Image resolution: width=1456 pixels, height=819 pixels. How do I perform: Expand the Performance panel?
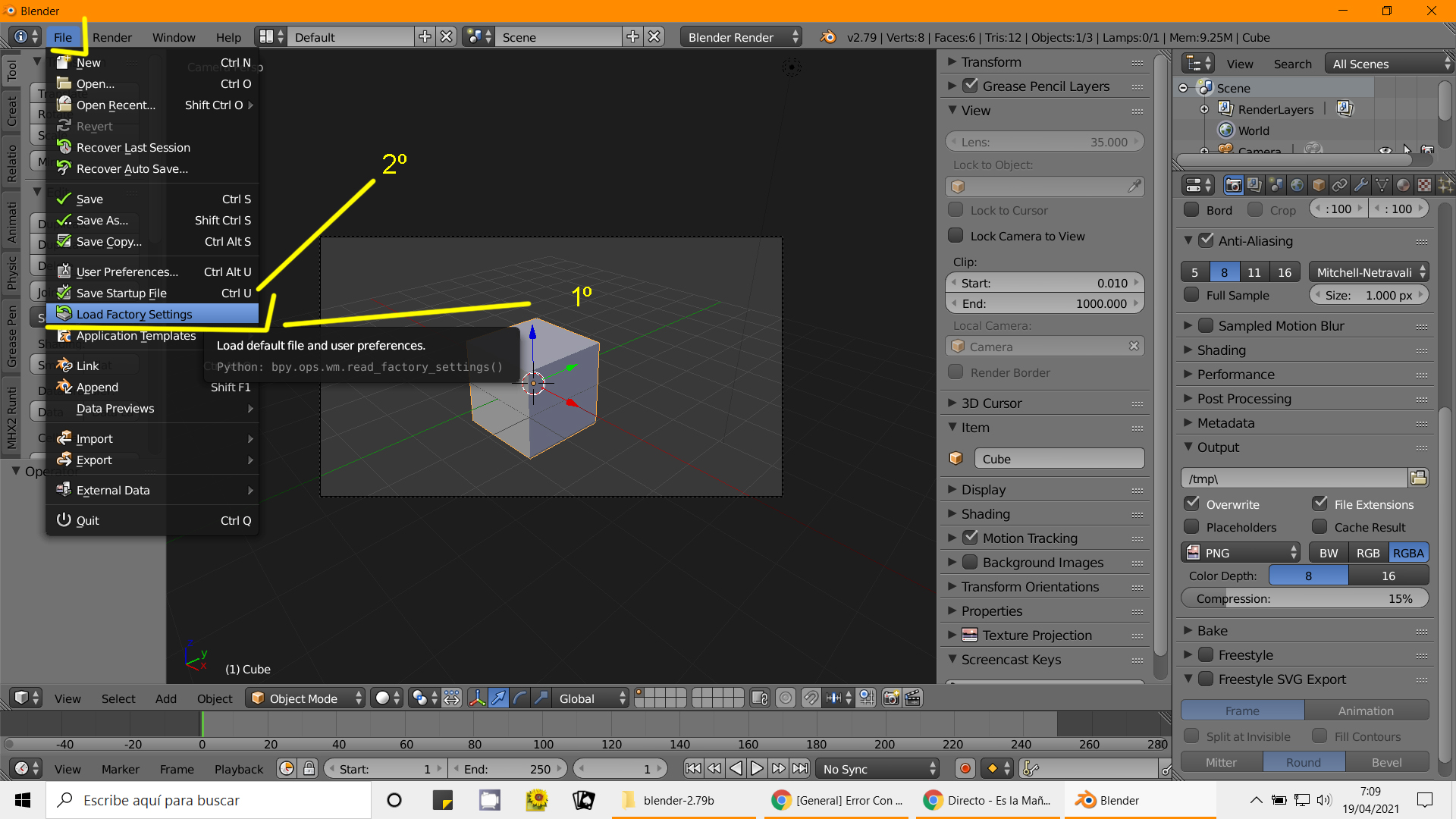point(1235,375)
